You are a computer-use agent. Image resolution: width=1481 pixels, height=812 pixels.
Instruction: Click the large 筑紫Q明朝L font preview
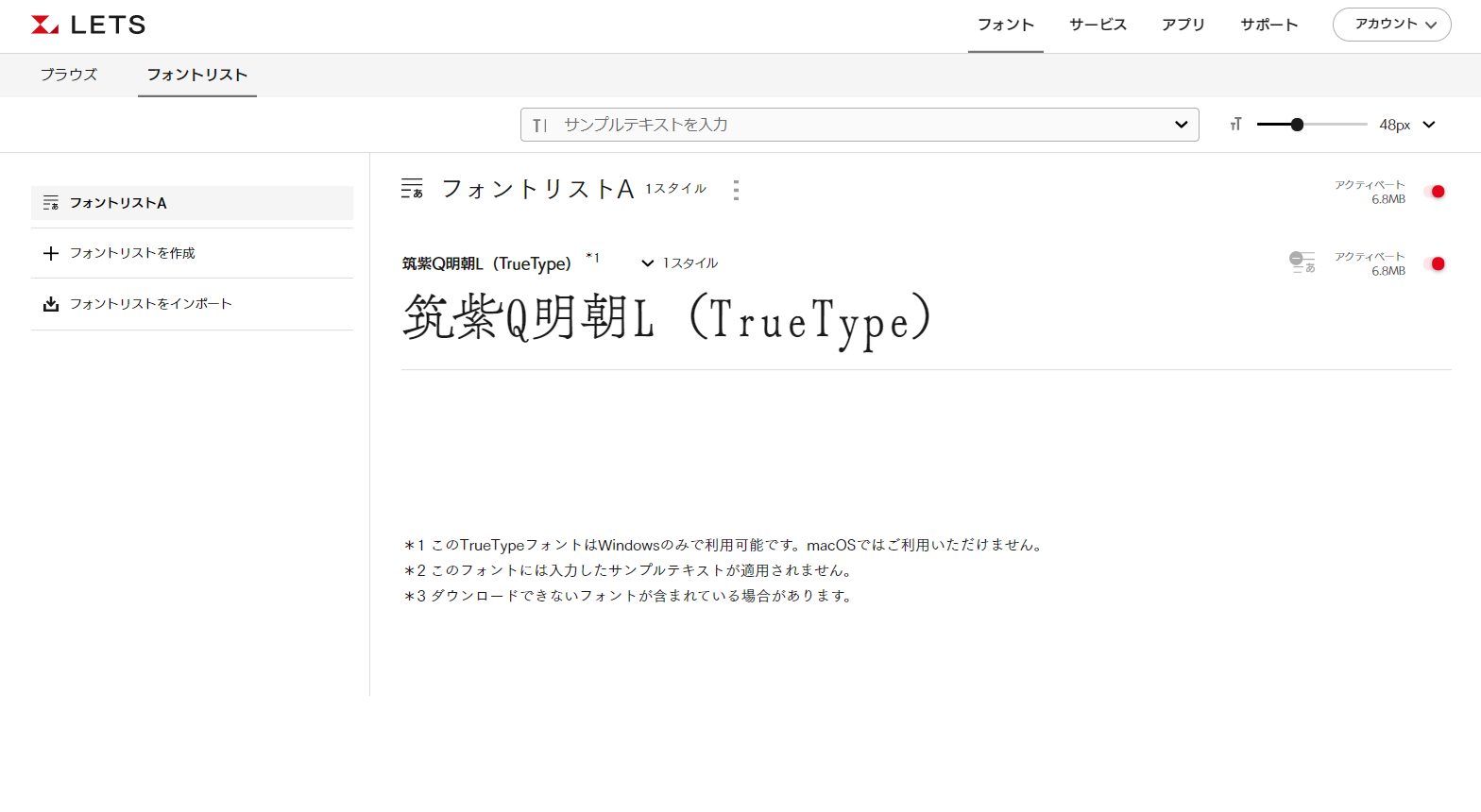668,319
